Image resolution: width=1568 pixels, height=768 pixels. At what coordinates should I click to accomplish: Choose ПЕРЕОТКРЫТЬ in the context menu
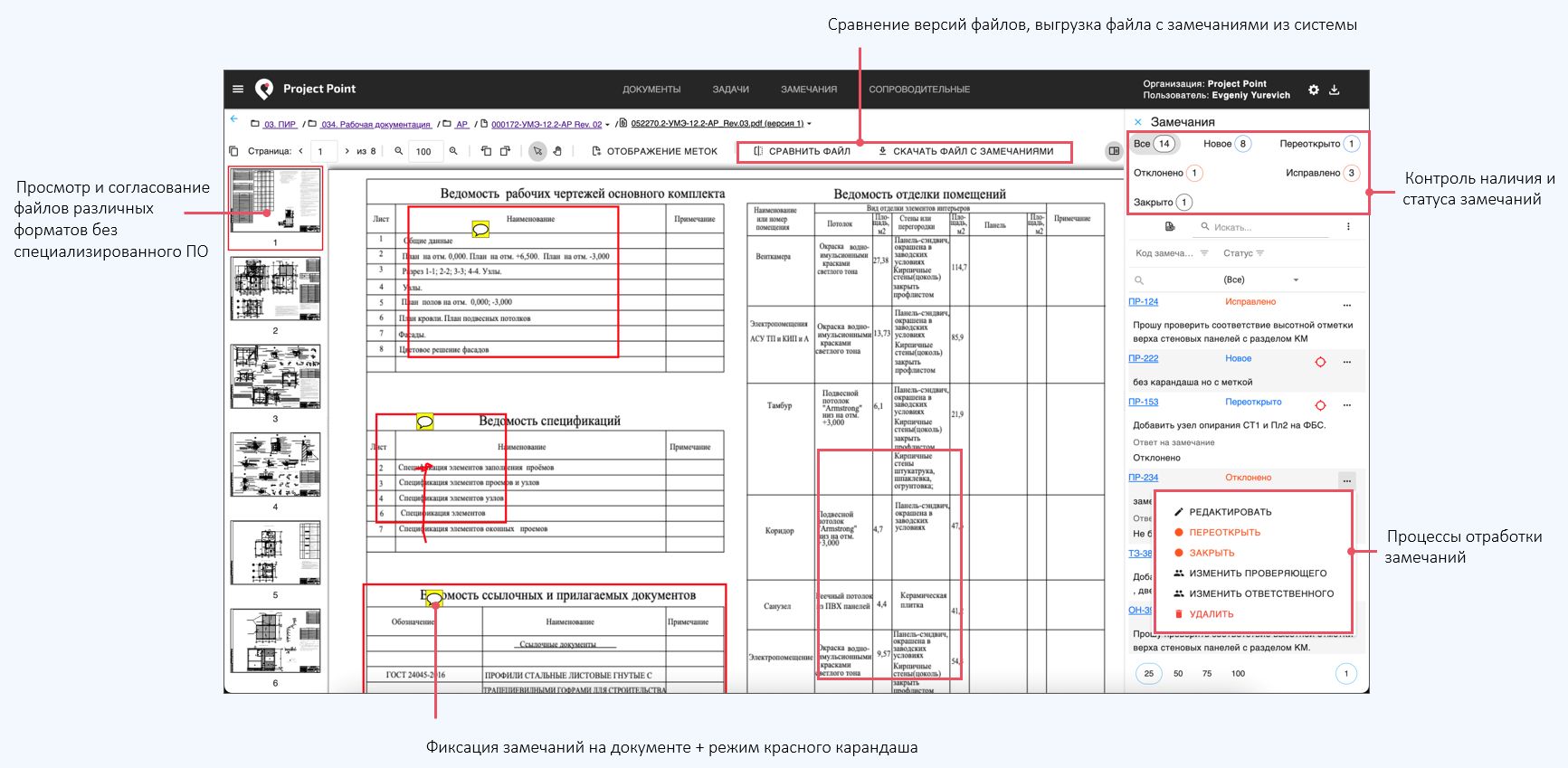pyautogui.click(x=1224, y=533)
